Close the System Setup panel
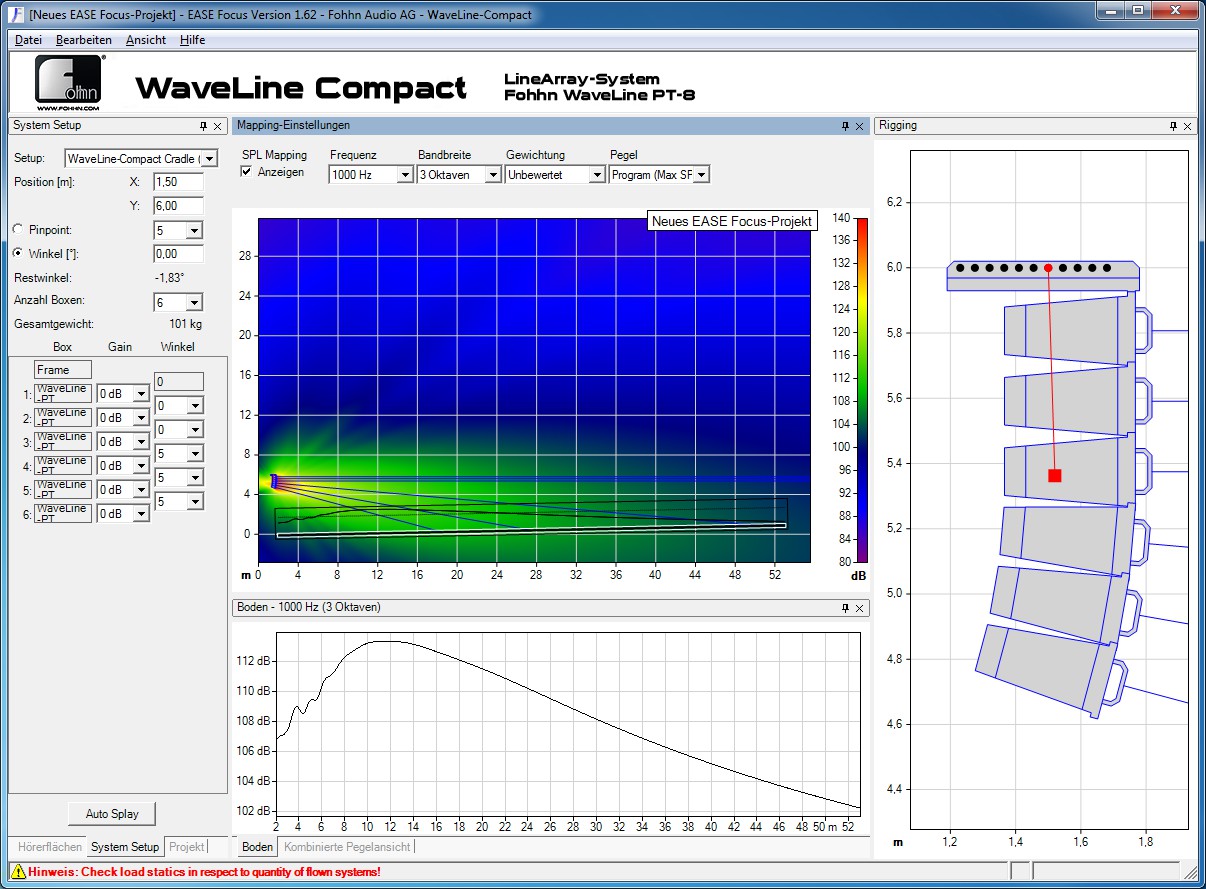Screen dimensions: 1206x889 [218, 126]
